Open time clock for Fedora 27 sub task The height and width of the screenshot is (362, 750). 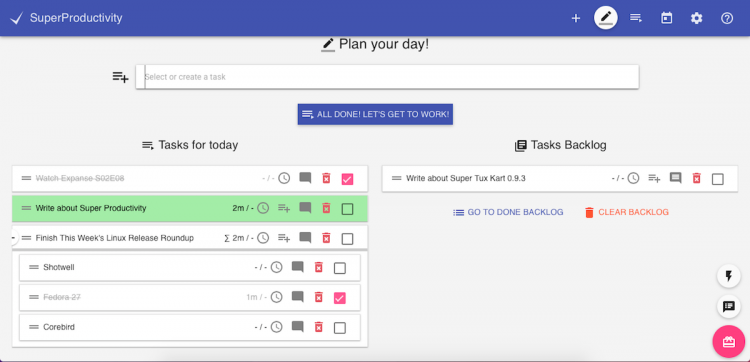(x=276, y=297)
